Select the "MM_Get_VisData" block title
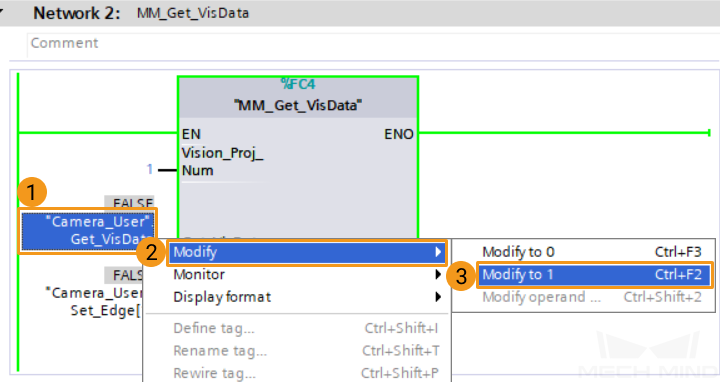The height and width of the screenshot is (382, 720). click(x=298, y=106)
